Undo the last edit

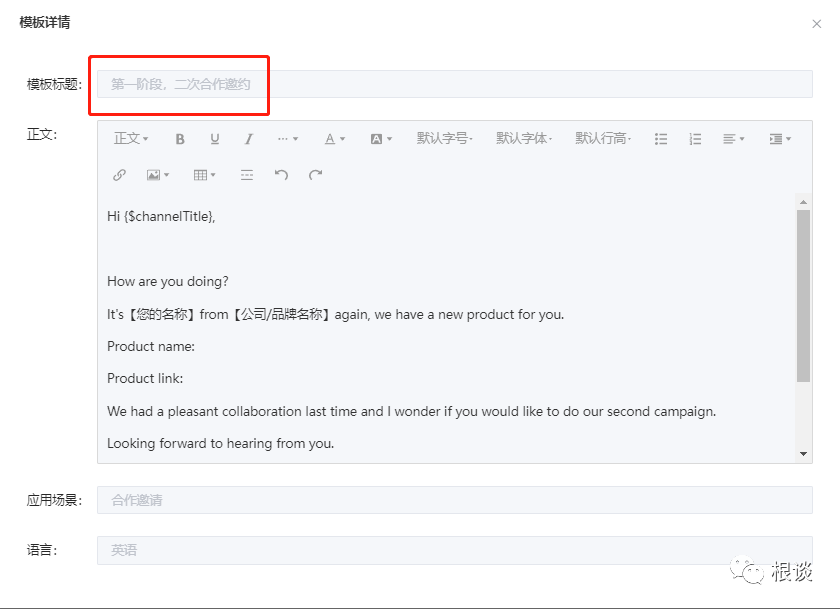pos(281,175)
